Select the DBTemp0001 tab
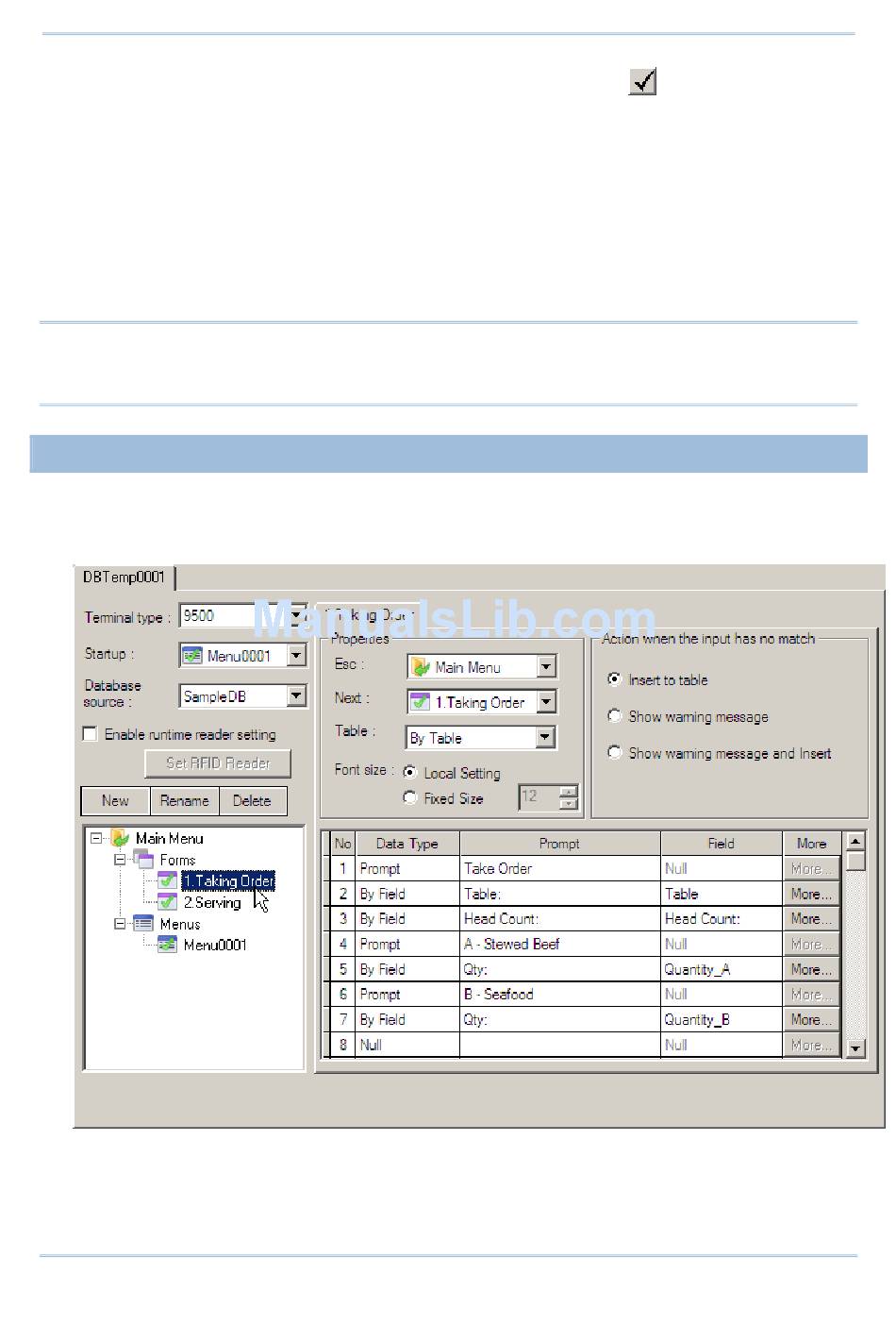Image resolution: width=896 pixels, height=1340 pixels. pyautogui.click(x=124, y=578)
